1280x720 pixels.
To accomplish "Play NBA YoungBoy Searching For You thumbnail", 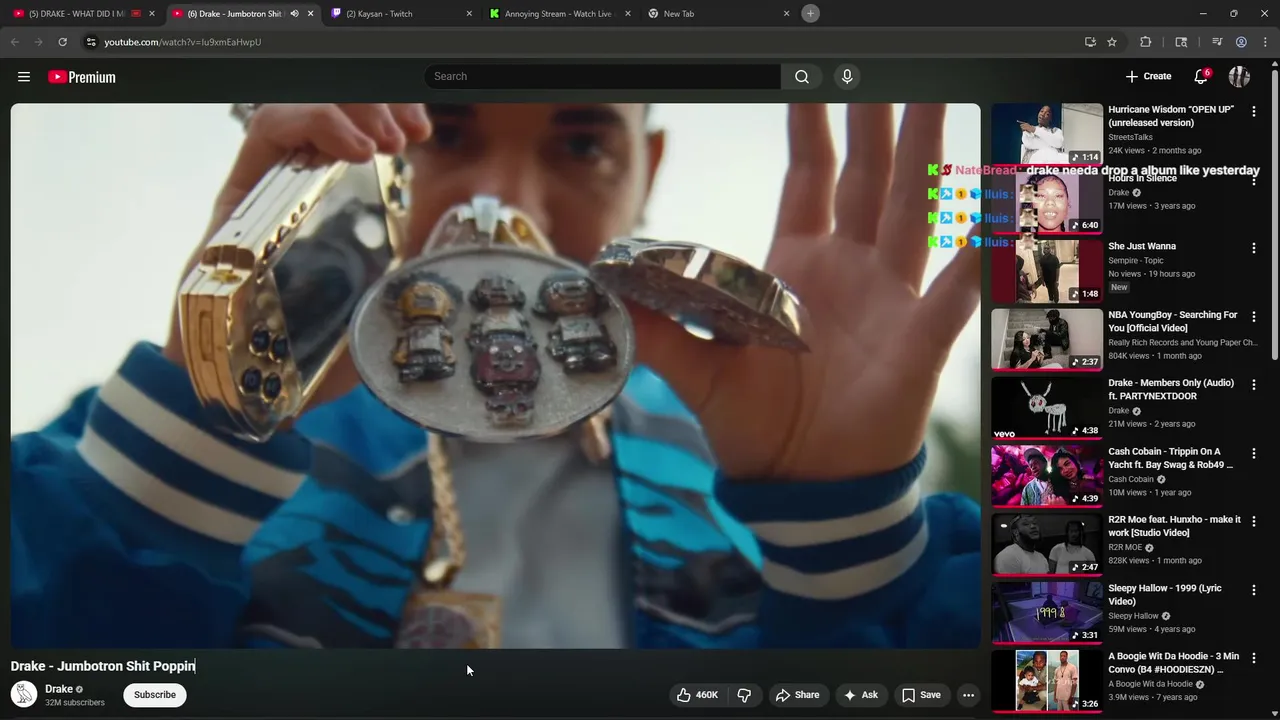I will (x=1047, y=339).
